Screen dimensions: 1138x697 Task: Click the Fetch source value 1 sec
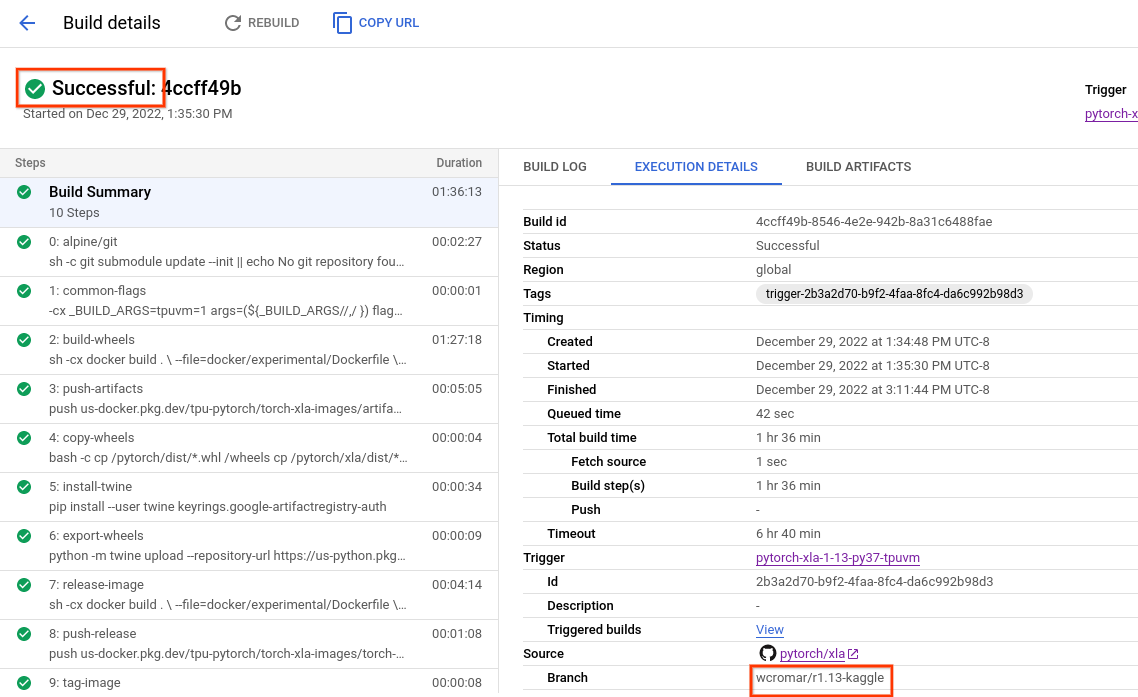click(x=771, y=462)
